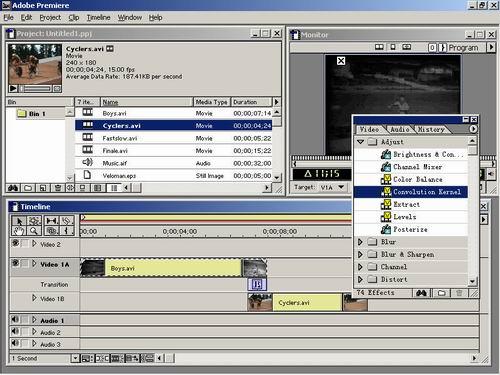Open the 1 Second time zoom dropdown
500x375 pixels.
tap(76, 358)
